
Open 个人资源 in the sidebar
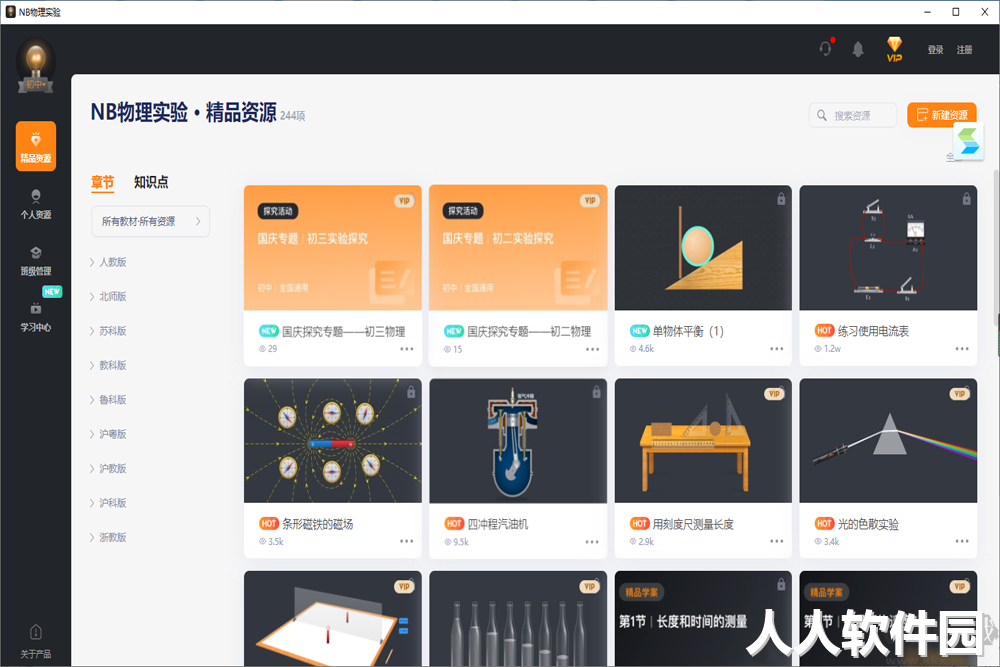click(x=36, y=204)
